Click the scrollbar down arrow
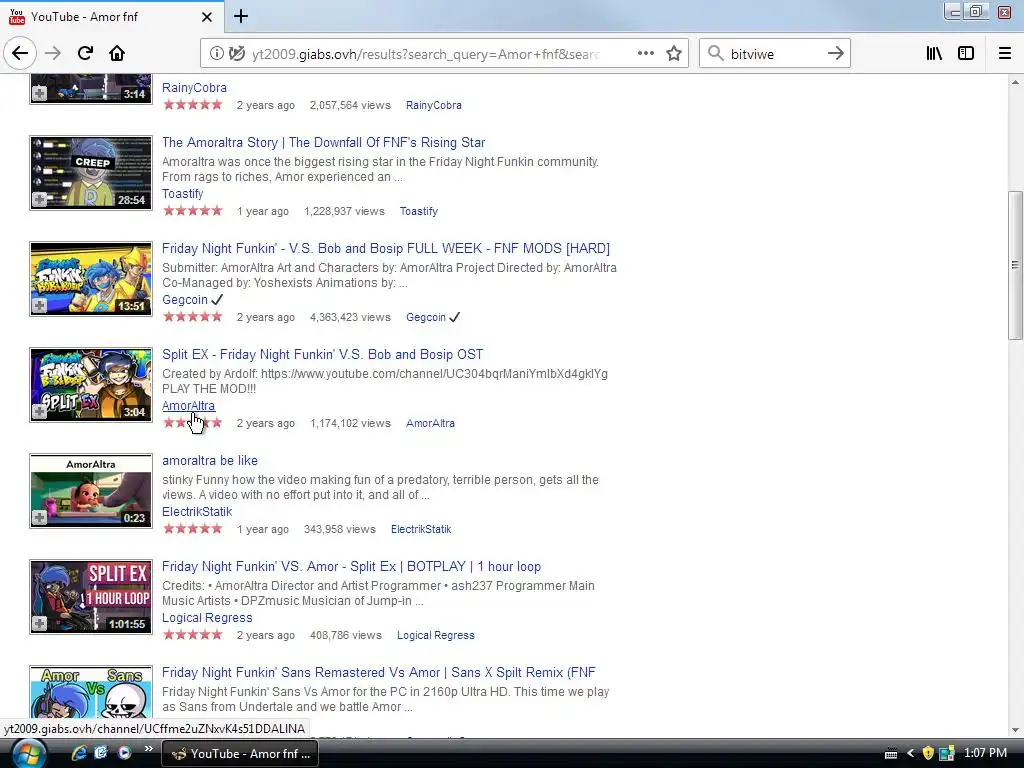1024x768 pixels. 1014,730
